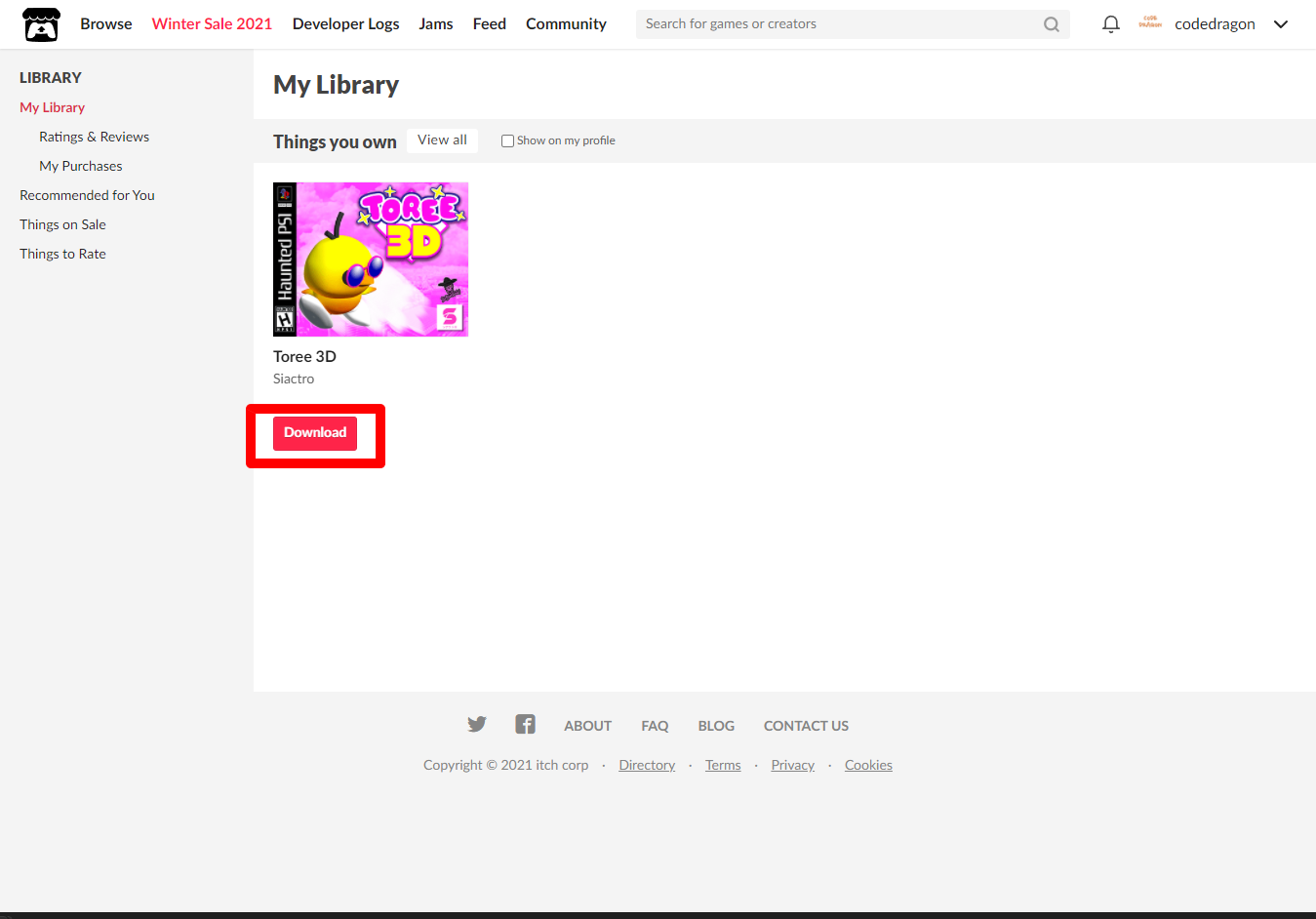Open the itch.io home logo

pos(41,24)
